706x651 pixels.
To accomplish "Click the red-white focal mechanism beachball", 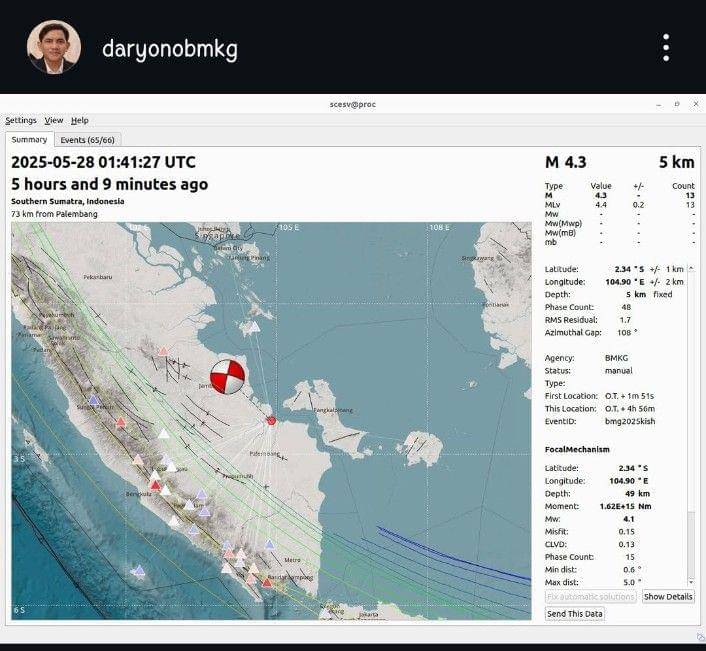I will click(227, 376).
